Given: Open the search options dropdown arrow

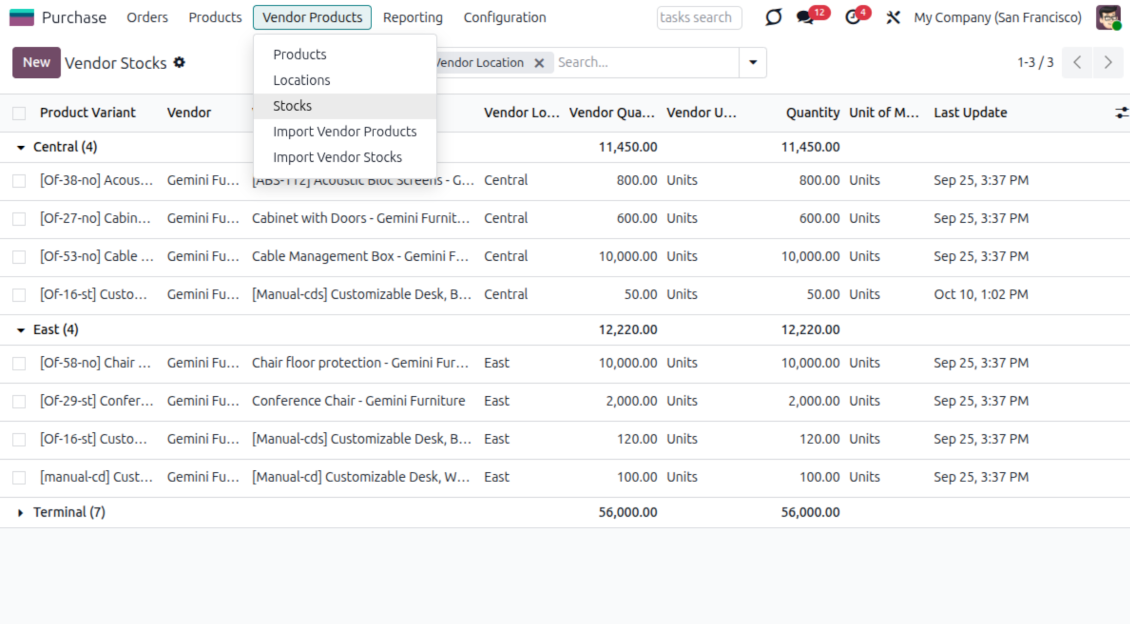Looking at the screenshot, I should 753,62.
